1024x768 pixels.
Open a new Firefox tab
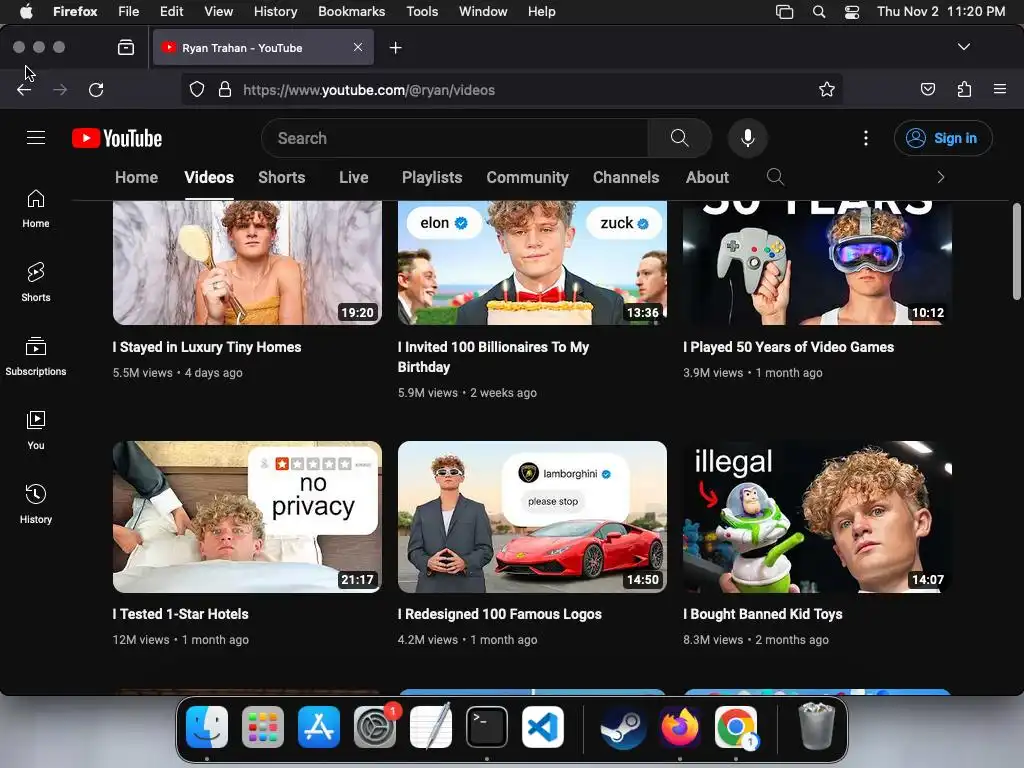[x=395, y=48]
